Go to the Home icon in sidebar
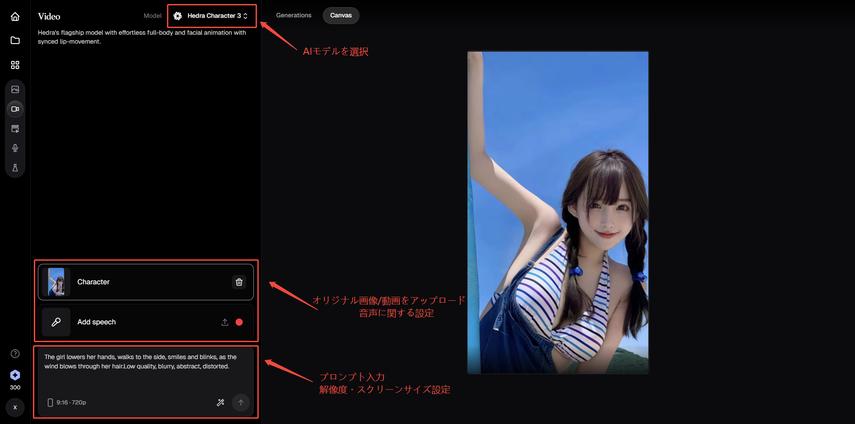855x424 pixels. [x=15, y=16]
